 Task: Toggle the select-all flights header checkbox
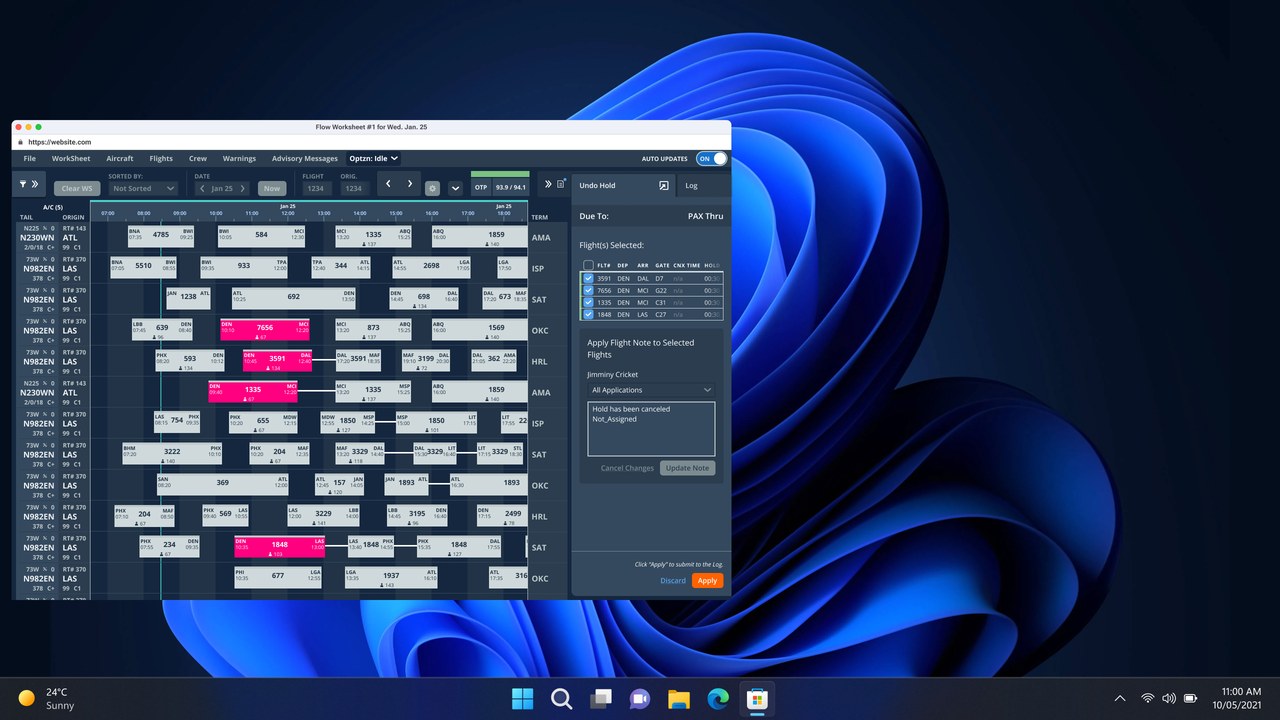click(588, 265)
